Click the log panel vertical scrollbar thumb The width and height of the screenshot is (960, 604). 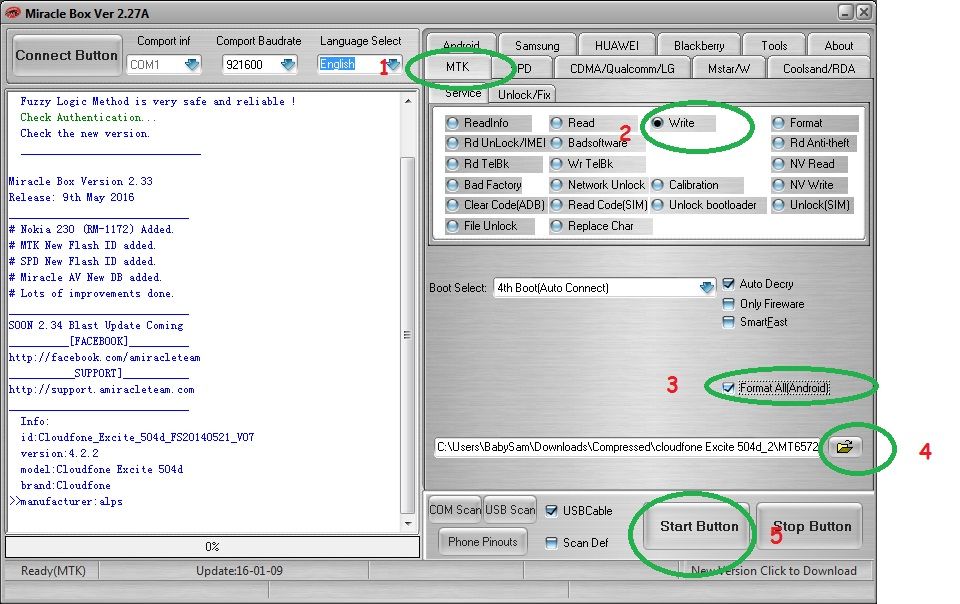pyautogui.click(x=407, y=335)
